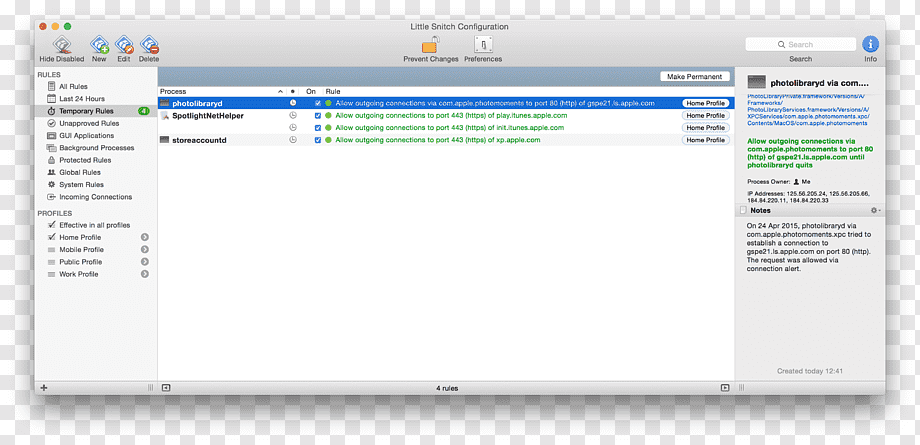The height and width of the screenshot is (445, 920).
Task: Click the notes text about 24 Apr 2015
Action: click(809, 247)
